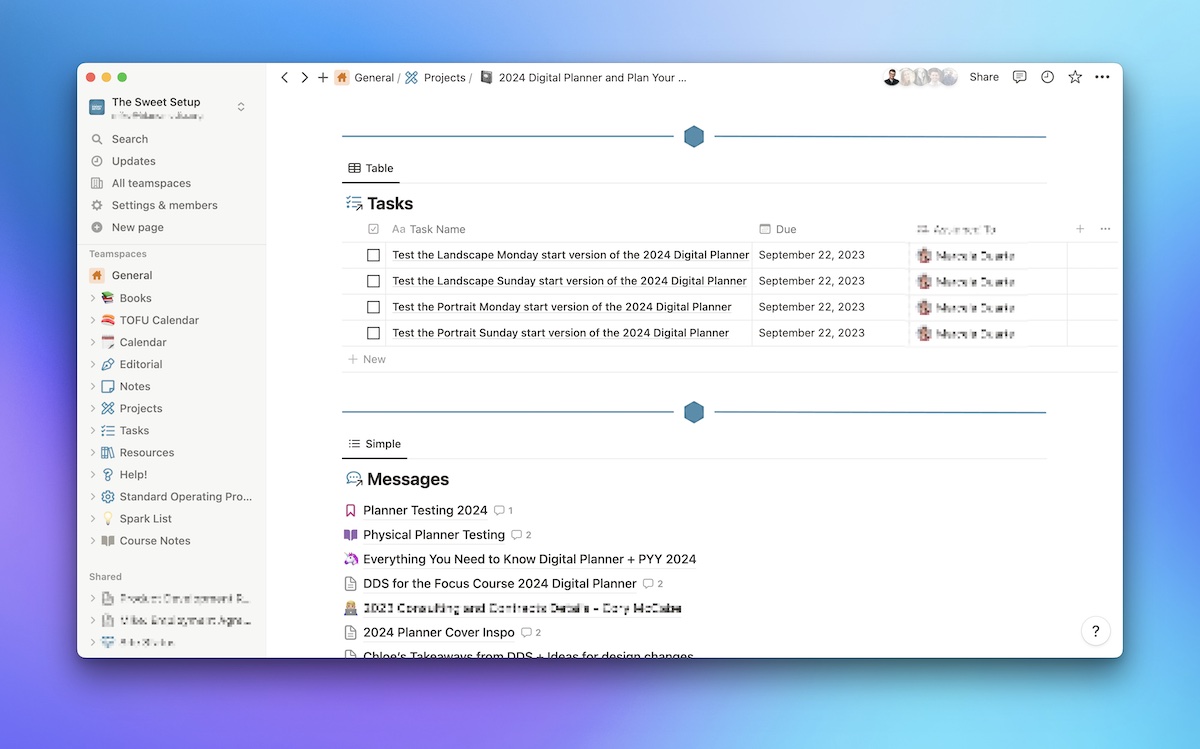Open the Tasks database heading

[x=390, y=204]
